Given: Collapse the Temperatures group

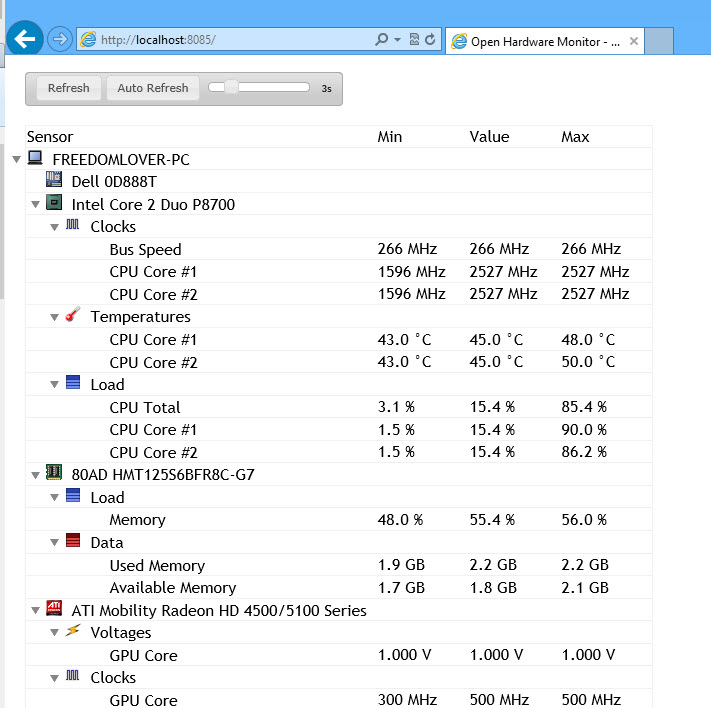Looking at the screenshot, I should coord(54,317).
